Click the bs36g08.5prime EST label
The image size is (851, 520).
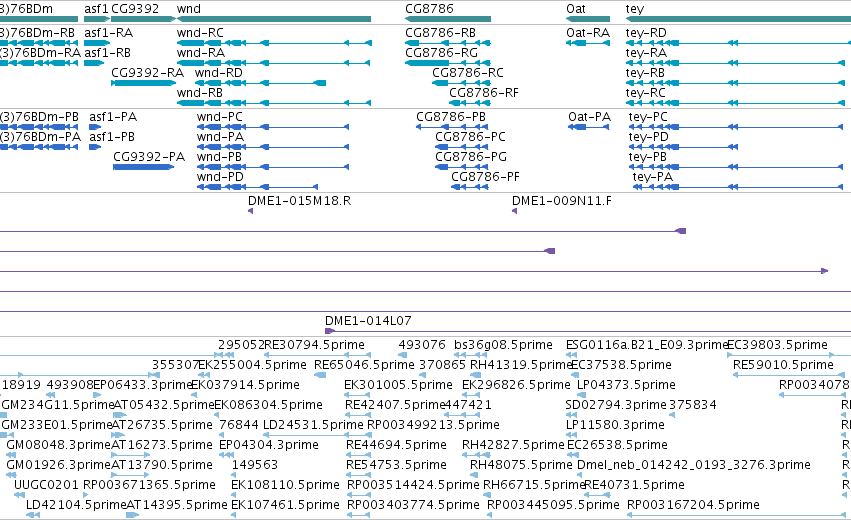(x=503, y=345)
